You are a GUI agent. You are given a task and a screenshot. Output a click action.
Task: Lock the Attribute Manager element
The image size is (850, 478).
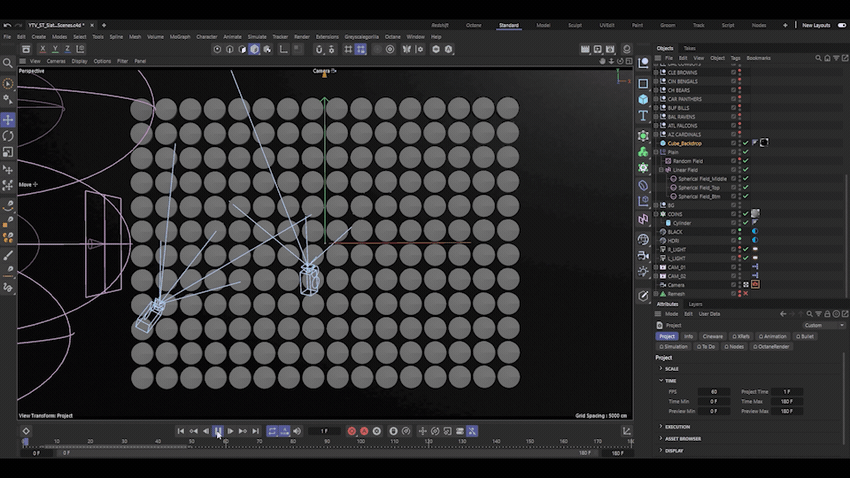tap(827, 314)
